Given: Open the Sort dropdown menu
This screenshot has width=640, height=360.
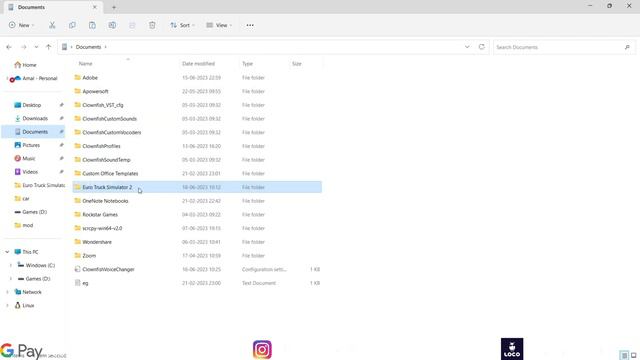Looking at the screenshot, I should point(182,25).
